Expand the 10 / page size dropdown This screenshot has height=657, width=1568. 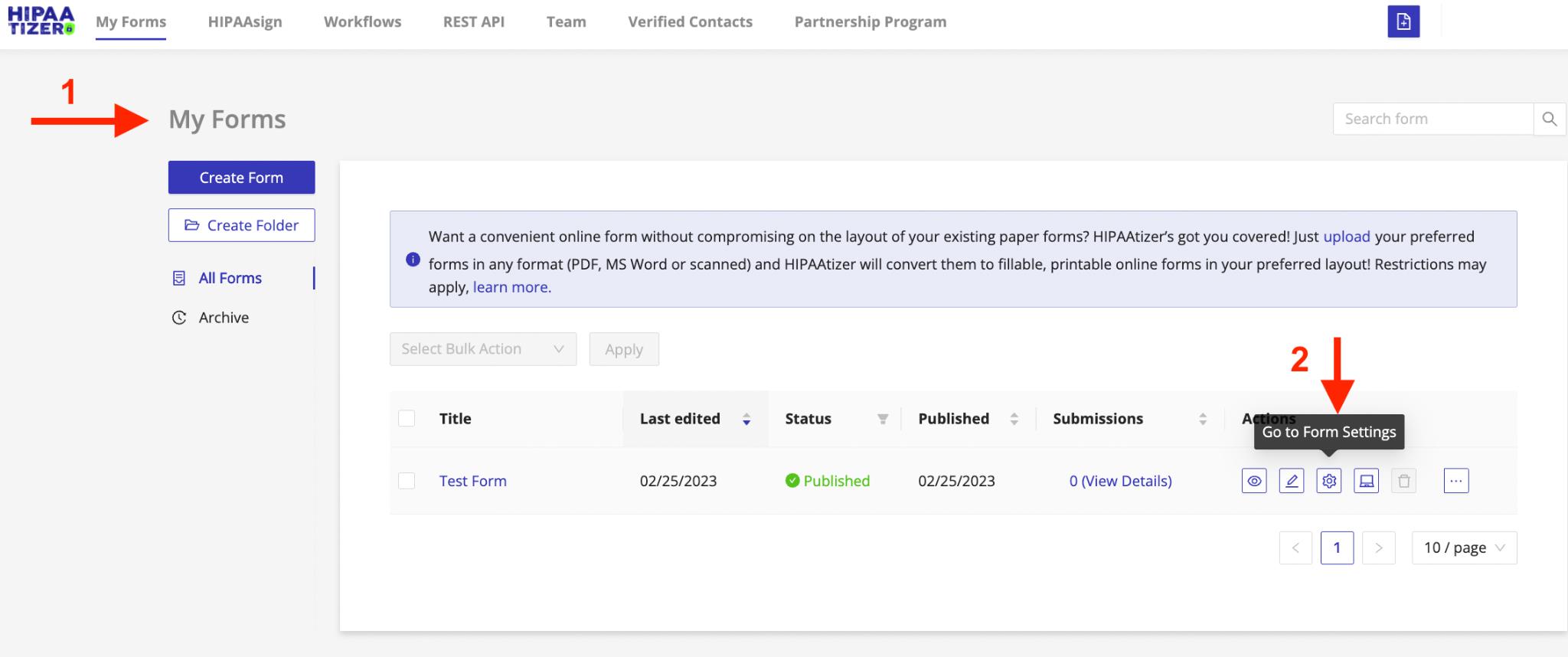coord(1464,547)
